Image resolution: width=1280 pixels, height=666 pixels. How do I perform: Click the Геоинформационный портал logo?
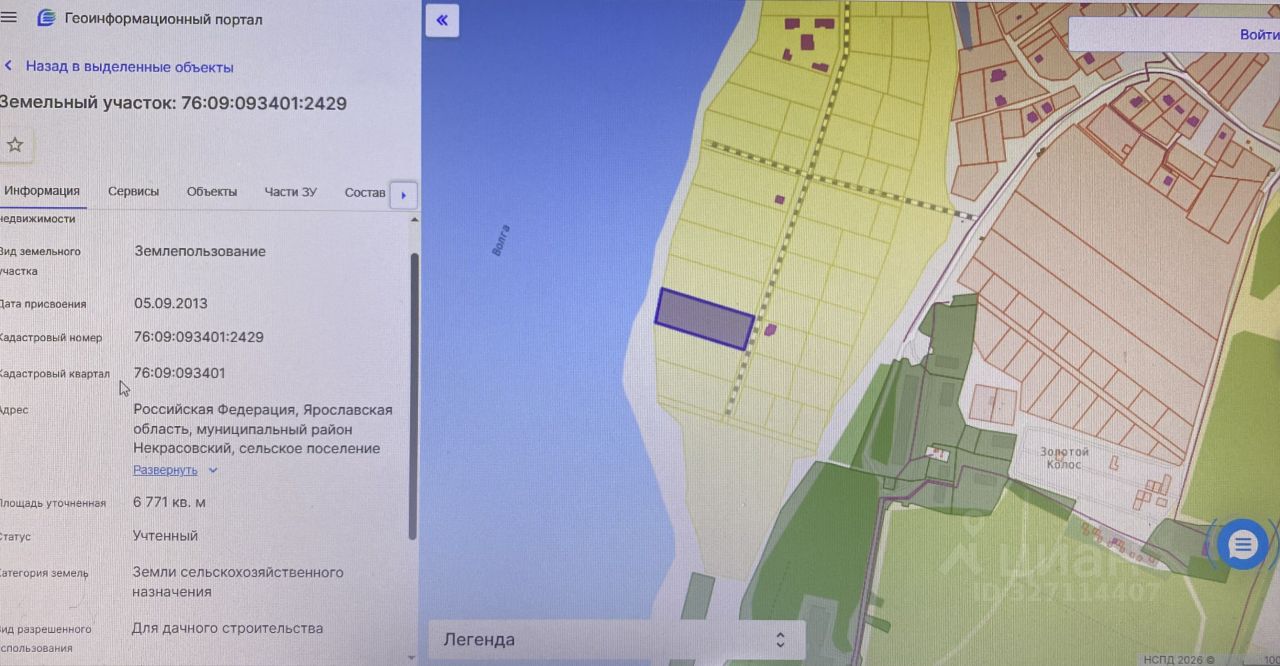46,19
